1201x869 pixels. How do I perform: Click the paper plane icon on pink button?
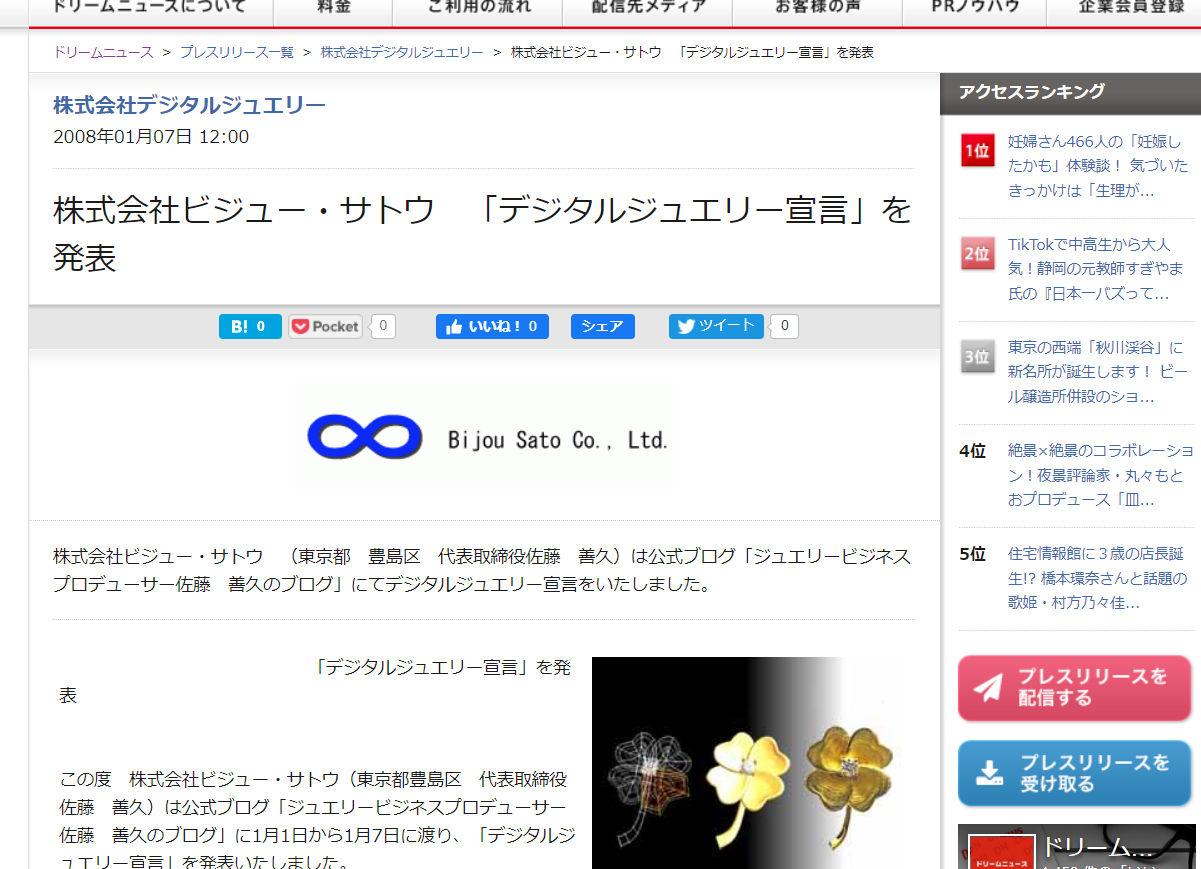[x=988, y=688]
